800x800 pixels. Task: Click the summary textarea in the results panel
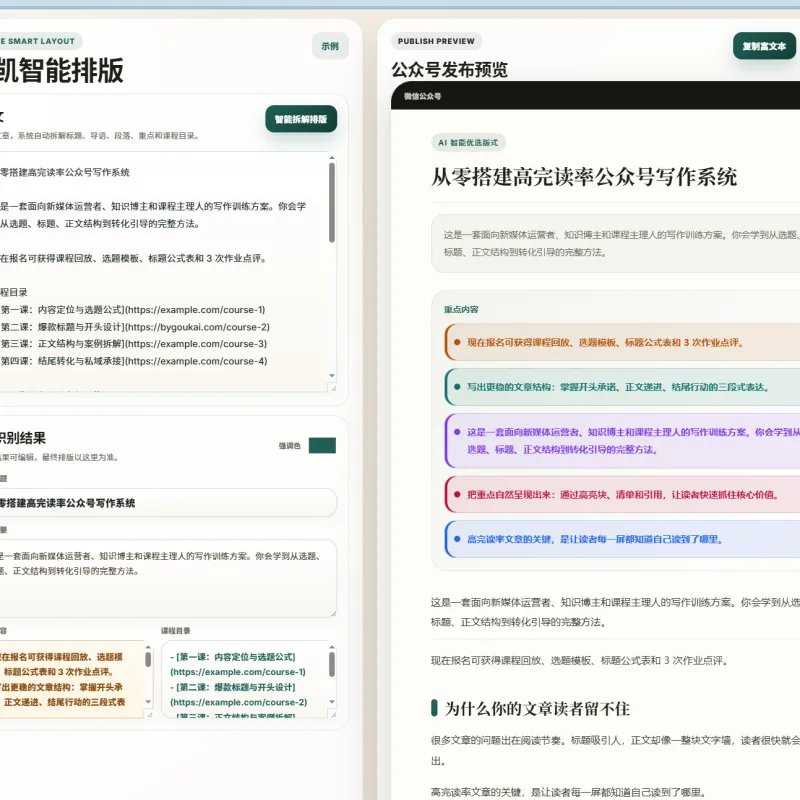tap(167, 578)
